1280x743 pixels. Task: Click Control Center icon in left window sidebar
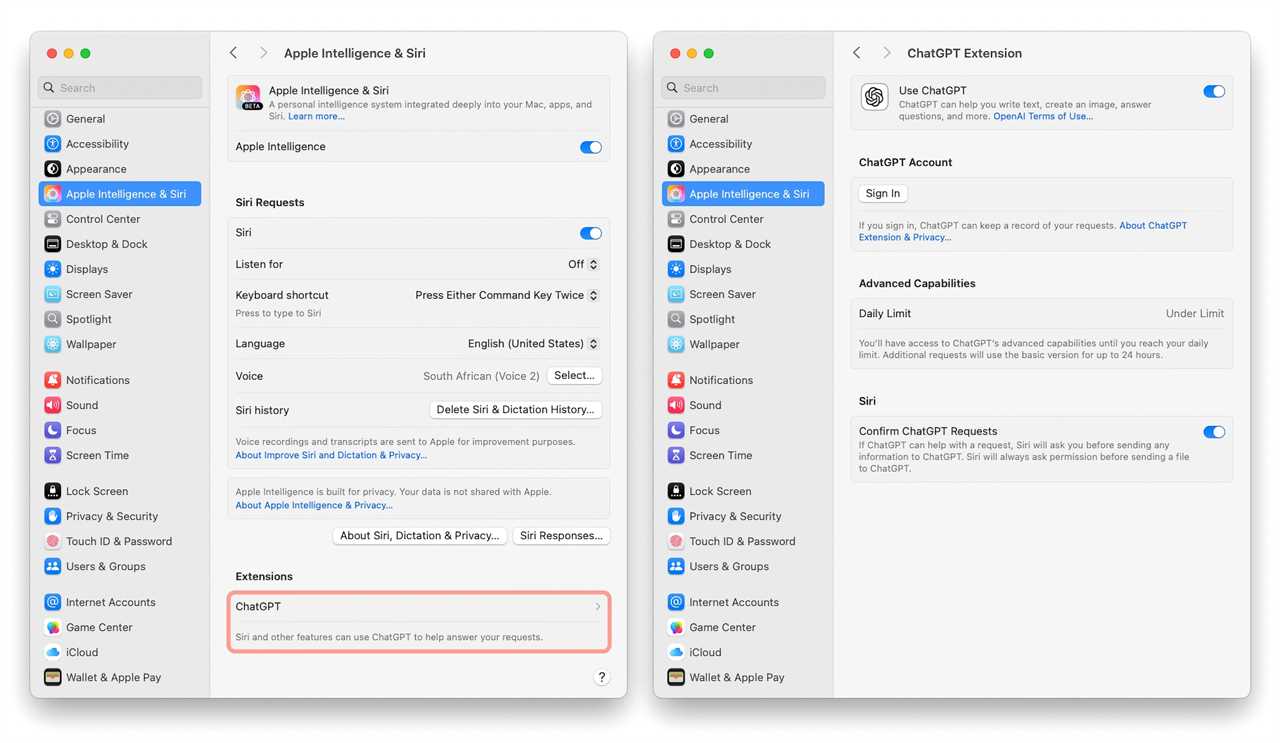pyautogui.click(x=53, y=219)
